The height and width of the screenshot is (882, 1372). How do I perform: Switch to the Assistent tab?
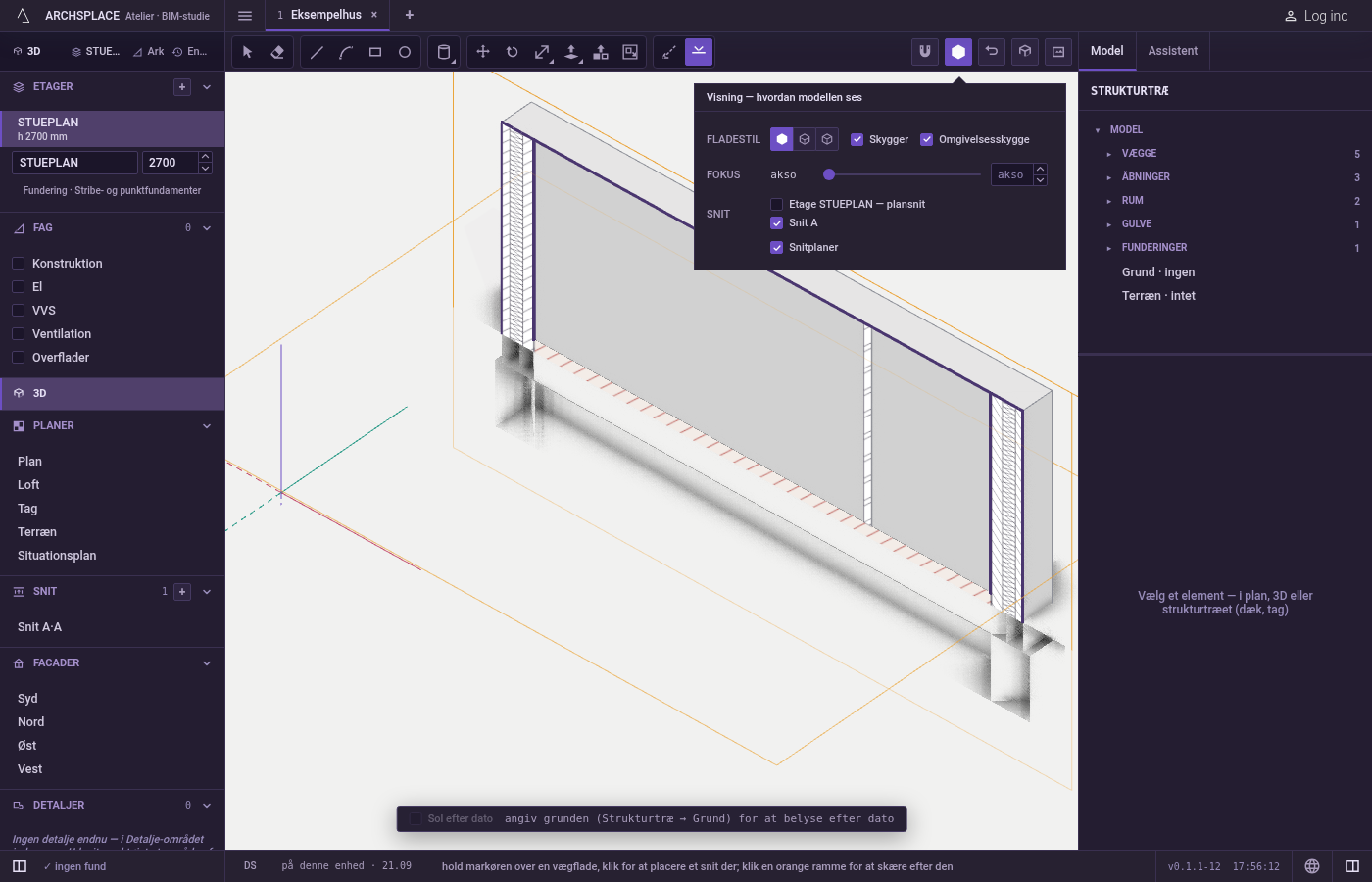(x=1173, y=51)
